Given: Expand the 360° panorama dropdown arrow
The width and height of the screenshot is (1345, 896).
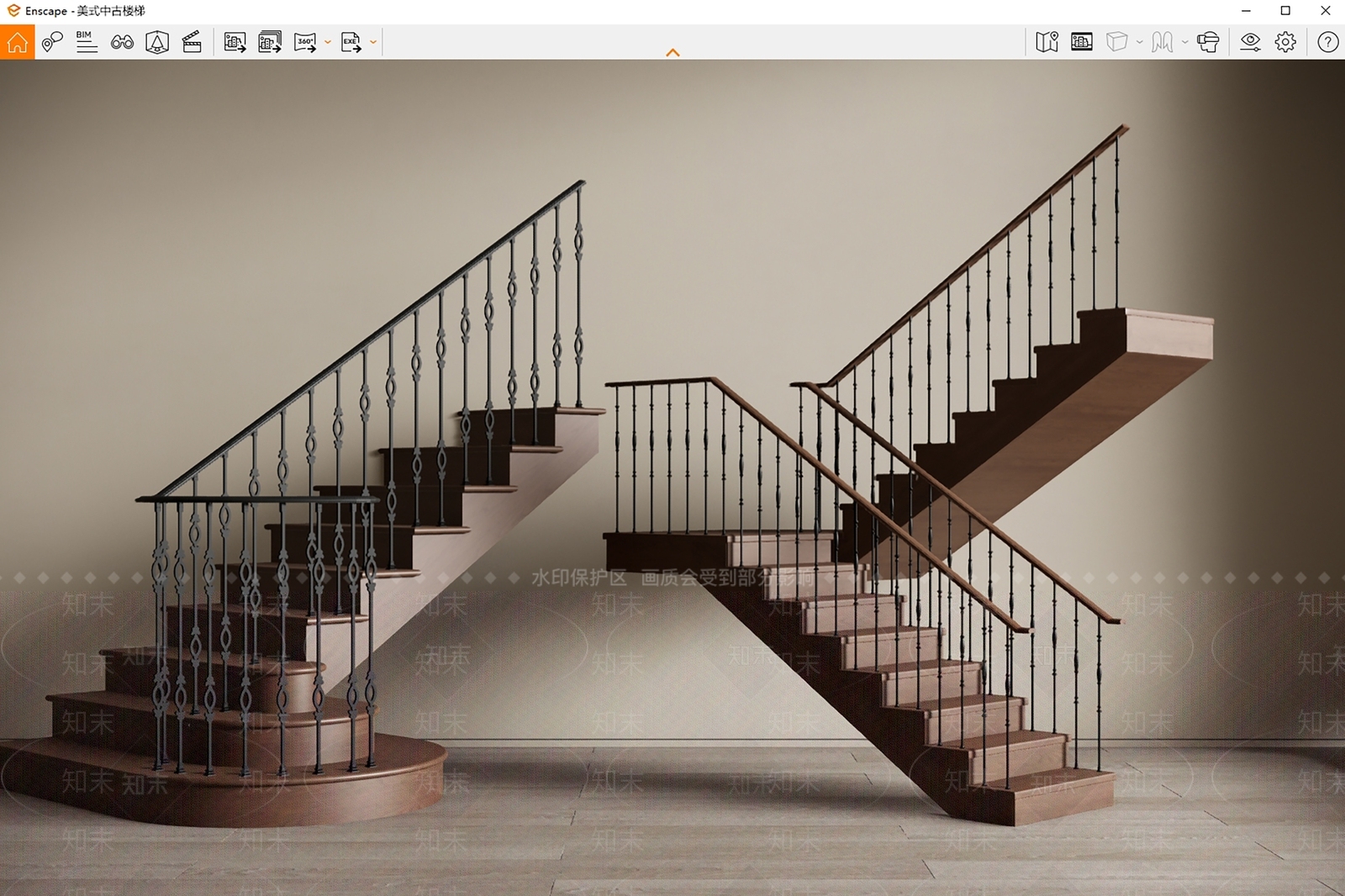Looking at the screenshot, I should pyautogui.click(x=328, y=42).
